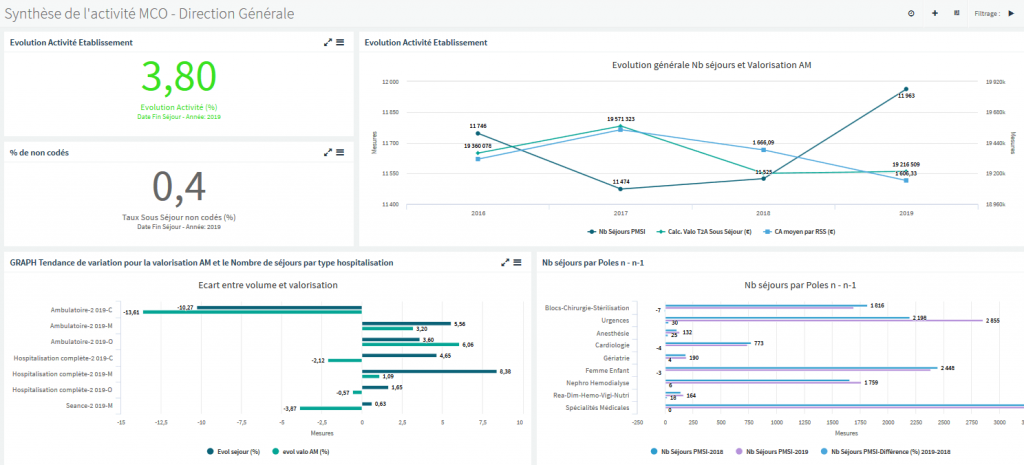The width and height of the screenshot is (1024, 465).
Task: Click the clock refresh icon in header
Action: pyautogui.click(x=910, y=13)
